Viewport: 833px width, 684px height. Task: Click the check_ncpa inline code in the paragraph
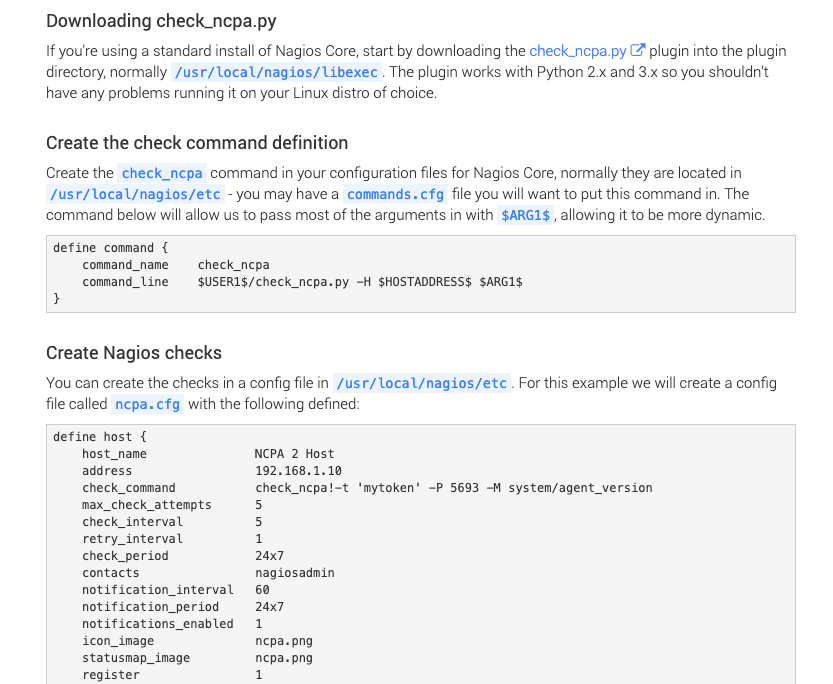tap(161, 173)
